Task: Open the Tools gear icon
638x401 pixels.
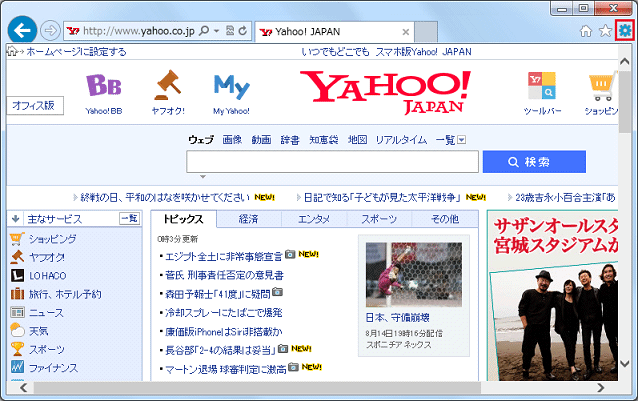Action: [625, 31]
